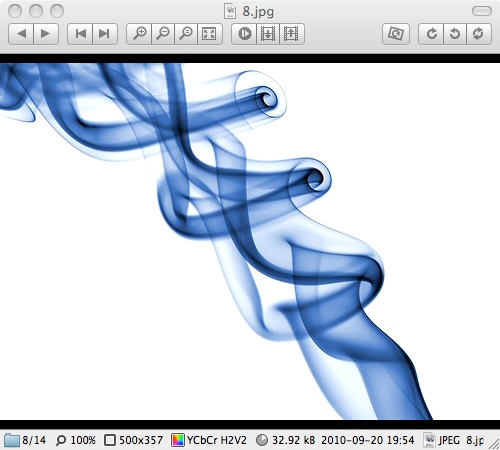The image size is (500, 450).
Task: Jump to the last image
Action: [x=105, y=34]
